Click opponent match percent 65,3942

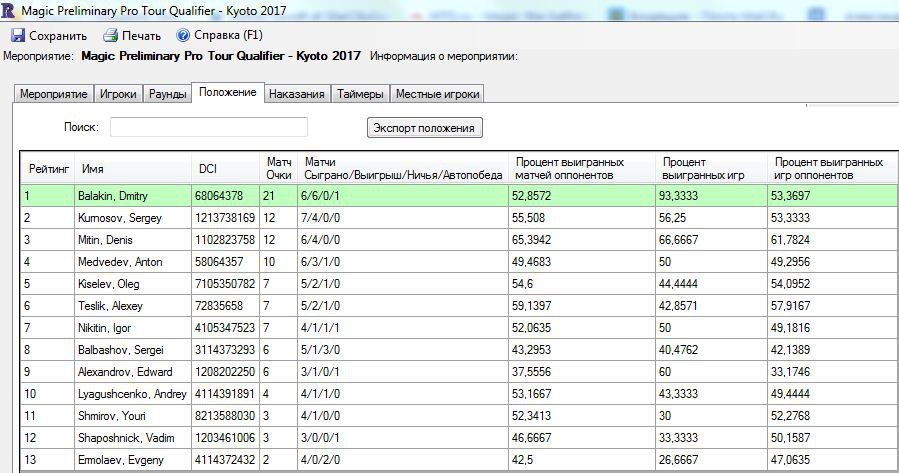tap(531, 240)
